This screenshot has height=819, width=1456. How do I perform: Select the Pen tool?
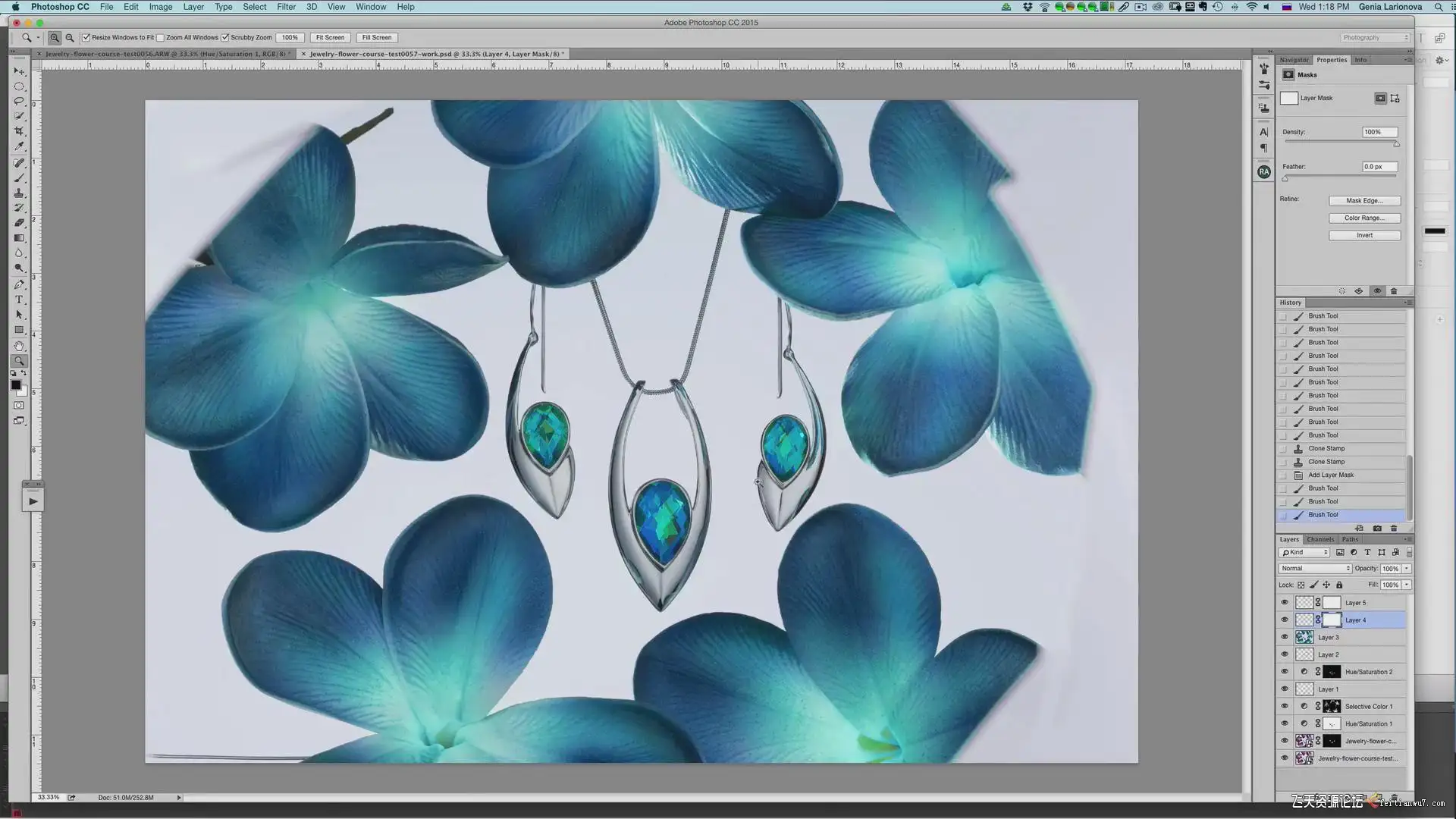(19, 284)
